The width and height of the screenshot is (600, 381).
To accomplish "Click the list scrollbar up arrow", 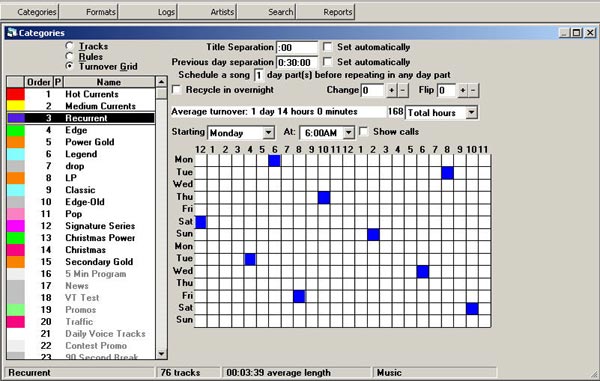I will coord(161,81).
